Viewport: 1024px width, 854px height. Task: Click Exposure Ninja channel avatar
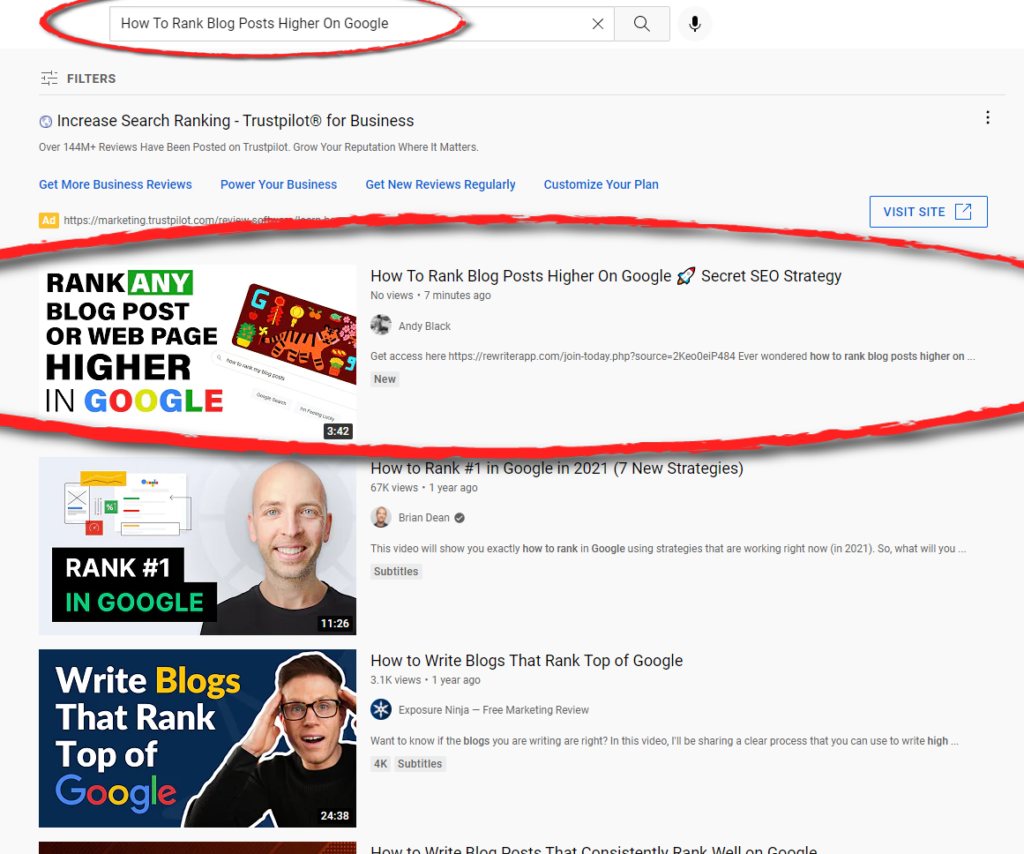pyautogui.click(x=381, y=710)
